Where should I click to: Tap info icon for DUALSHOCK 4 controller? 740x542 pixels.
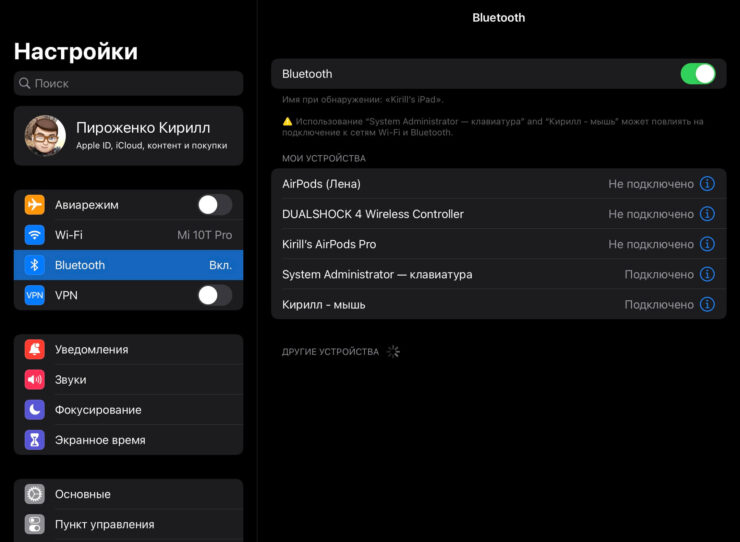(707, 214)
